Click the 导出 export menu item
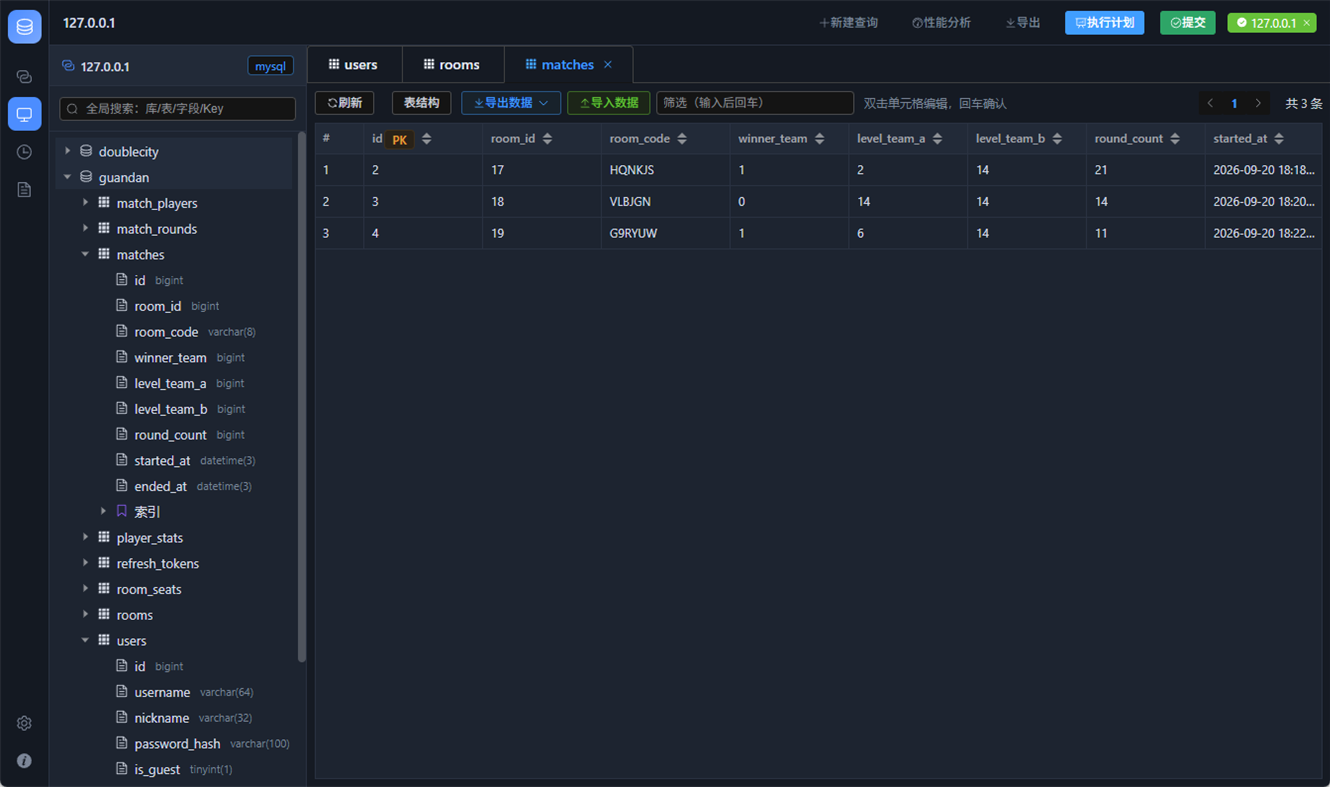 pos(1023,23)
